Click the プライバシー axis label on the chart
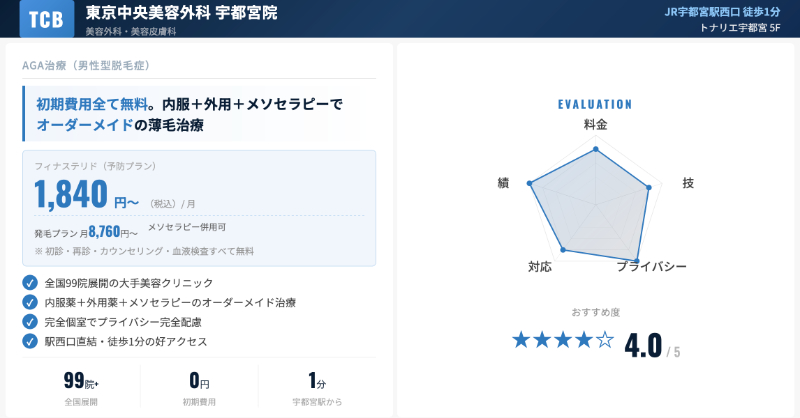Screen dimensions: 800x418 (651, 267)
